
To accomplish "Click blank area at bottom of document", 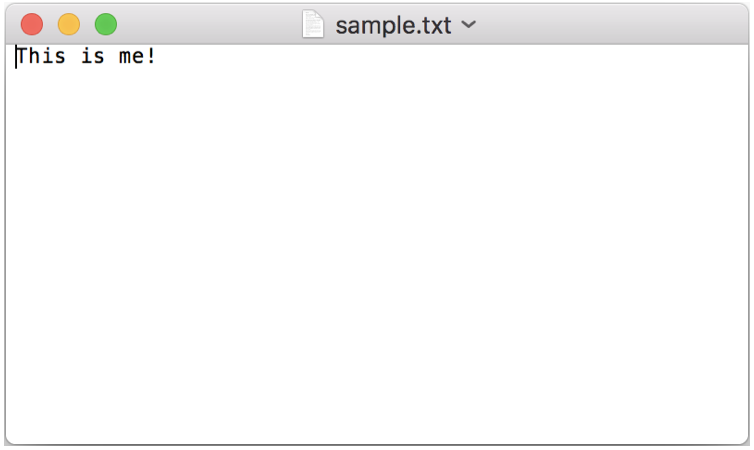I will pyautogui.click(x=377, y=423).
